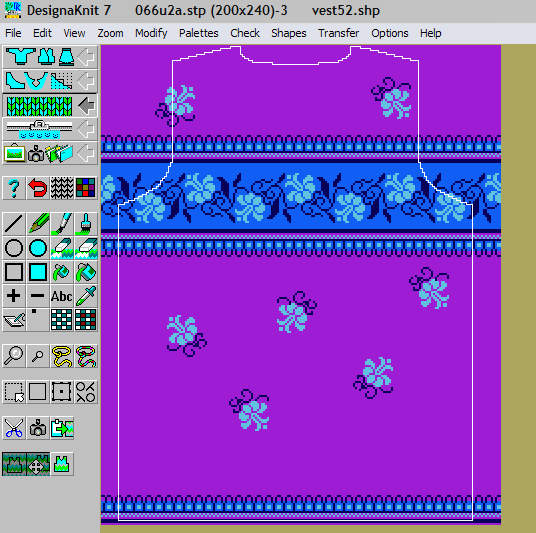This screenshot has width=536, height=533.
Task: Select the second eraser tool on right
Action: pyautogui.click(x=85, y=248)
